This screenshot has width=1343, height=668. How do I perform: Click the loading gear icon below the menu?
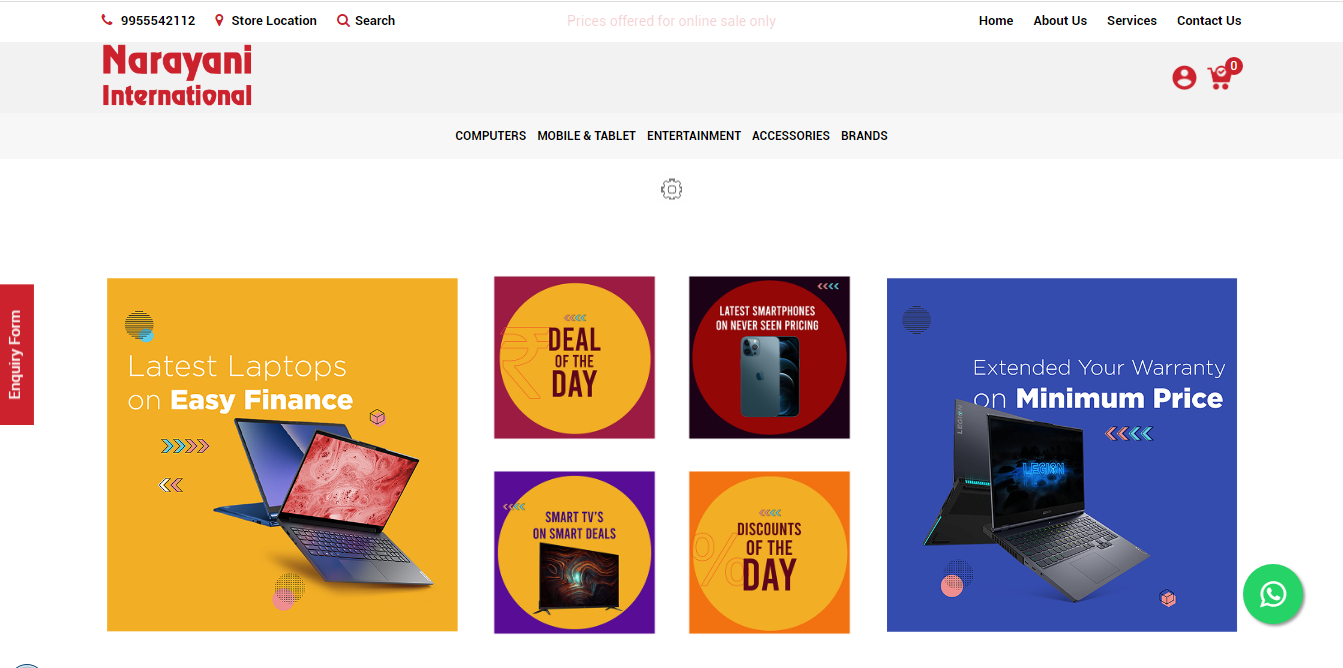[x=671, y=189]
